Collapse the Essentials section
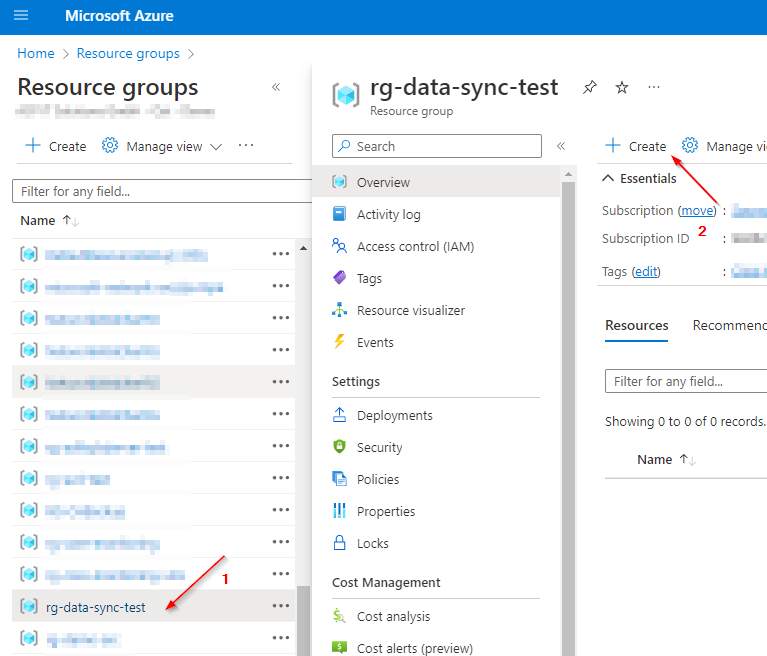767x656 pixels. pyautogui.click(x=608, y=178)
